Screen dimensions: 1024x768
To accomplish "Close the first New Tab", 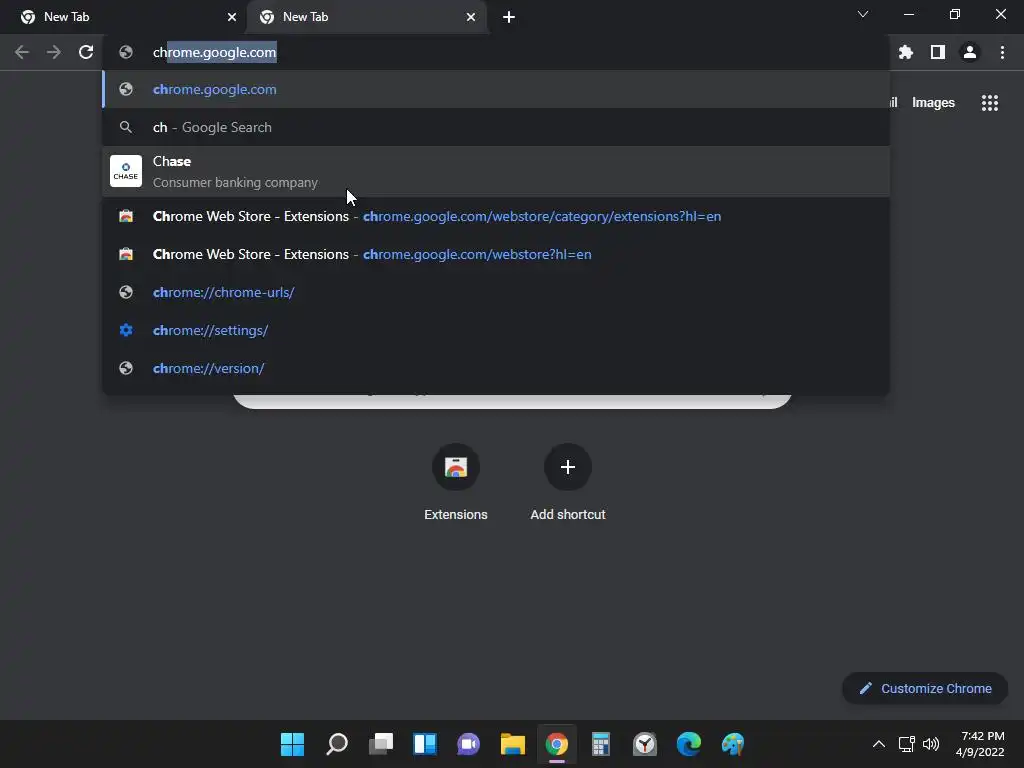I will pyautogui.click(x=232, y=17).
